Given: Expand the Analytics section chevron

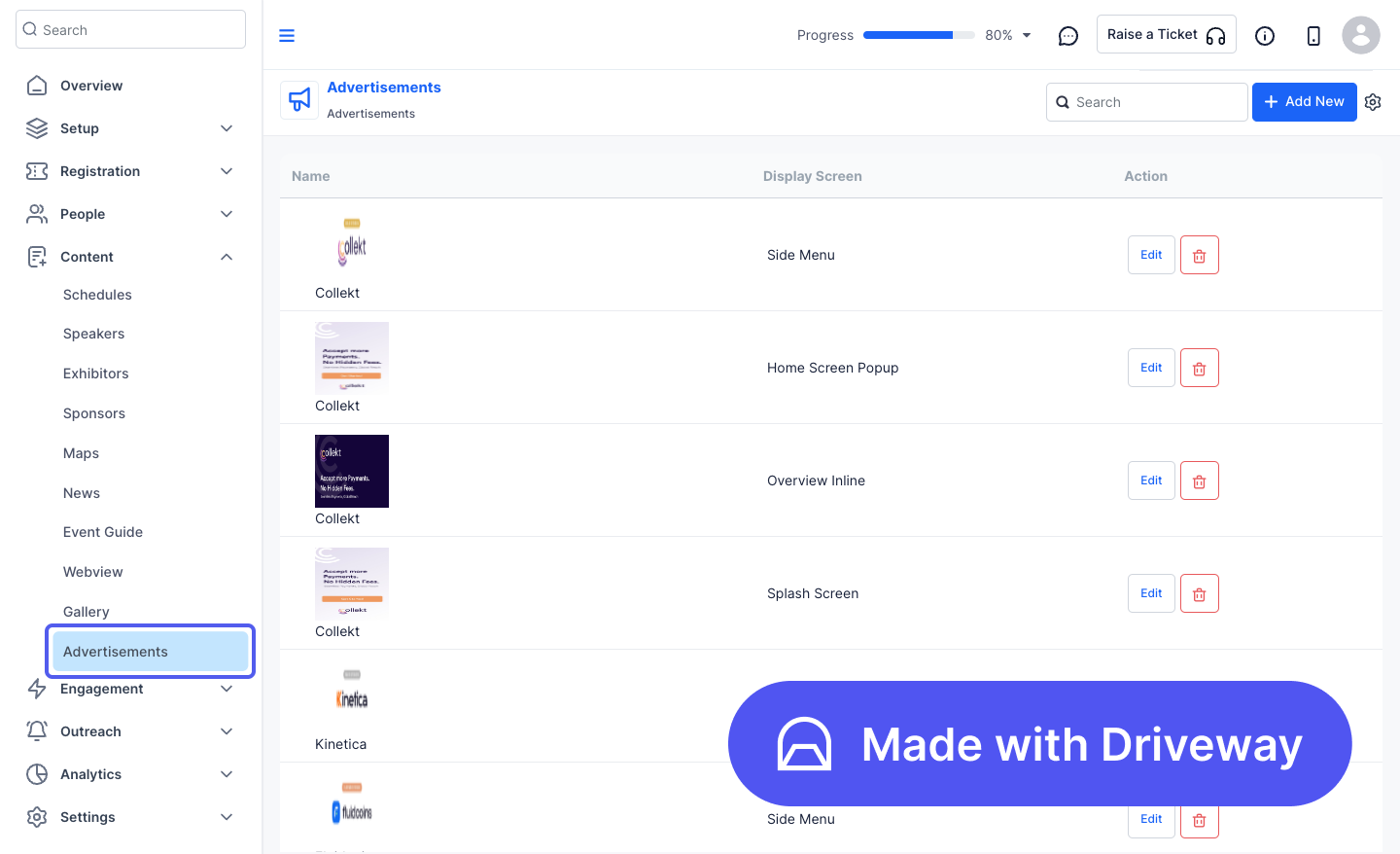Looking at the screenshot, I should click(x=227, y=774).
